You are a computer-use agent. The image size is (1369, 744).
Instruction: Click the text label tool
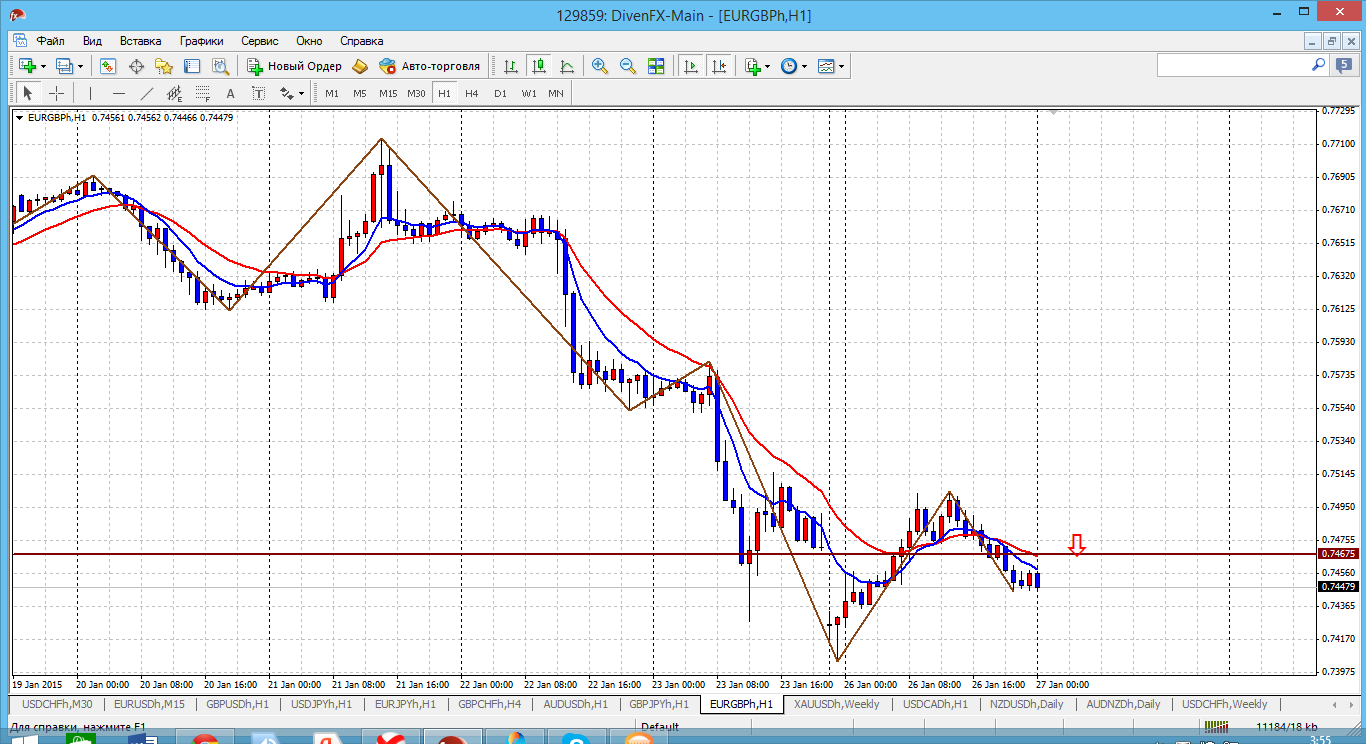point(230,93)
